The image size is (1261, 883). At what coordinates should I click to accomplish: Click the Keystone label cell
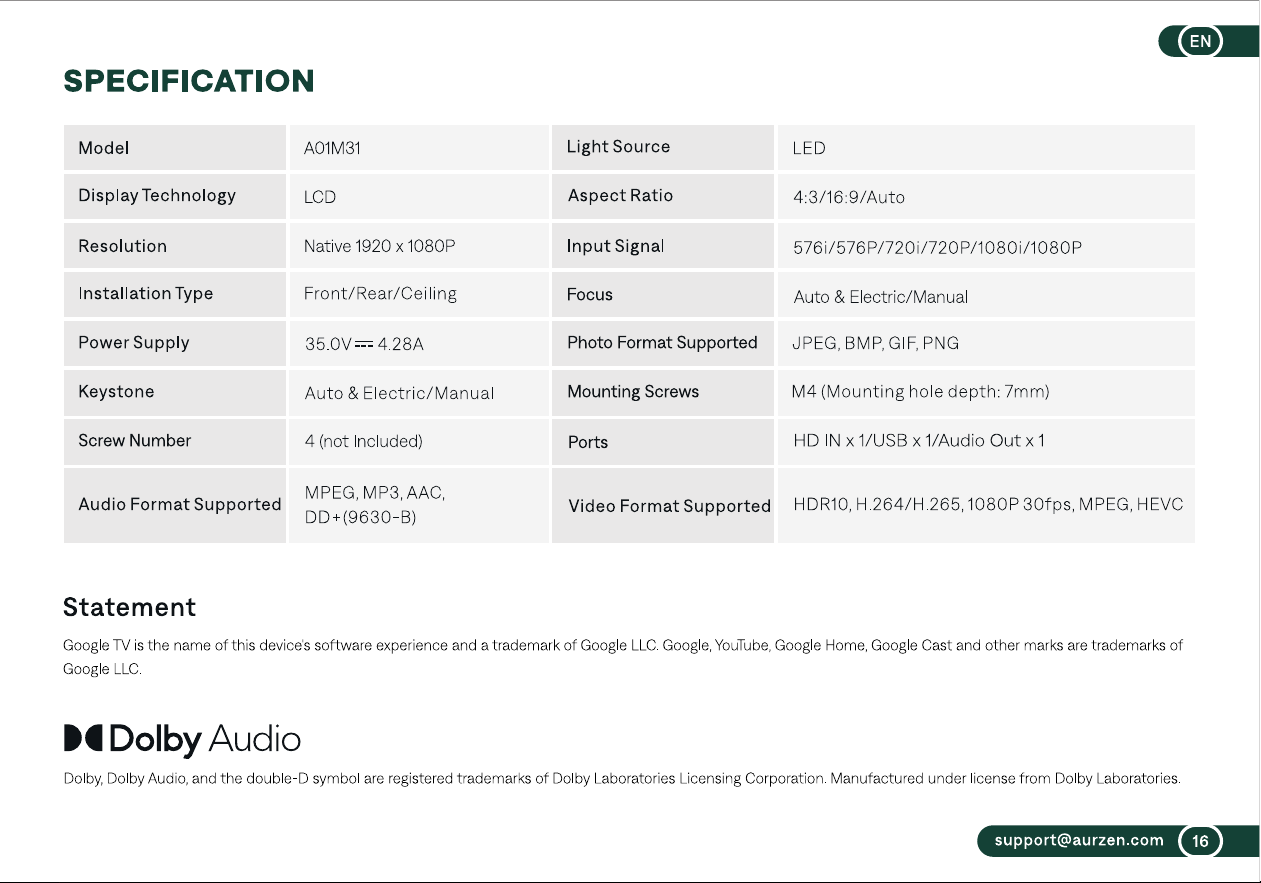click(175, 393)
